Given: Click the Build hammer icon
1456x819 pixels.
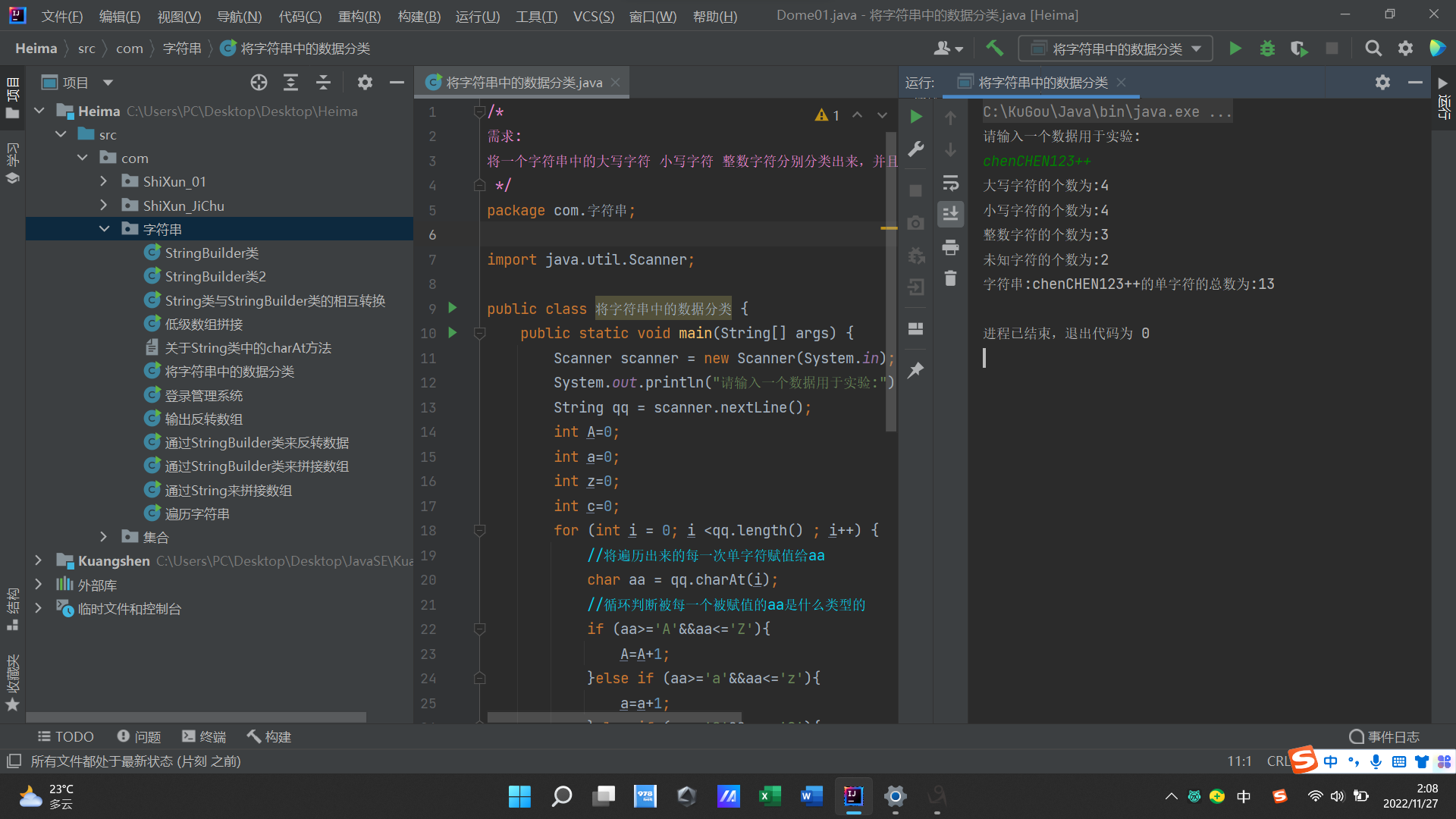Looking at the screenshot, I should click(994, 49).
